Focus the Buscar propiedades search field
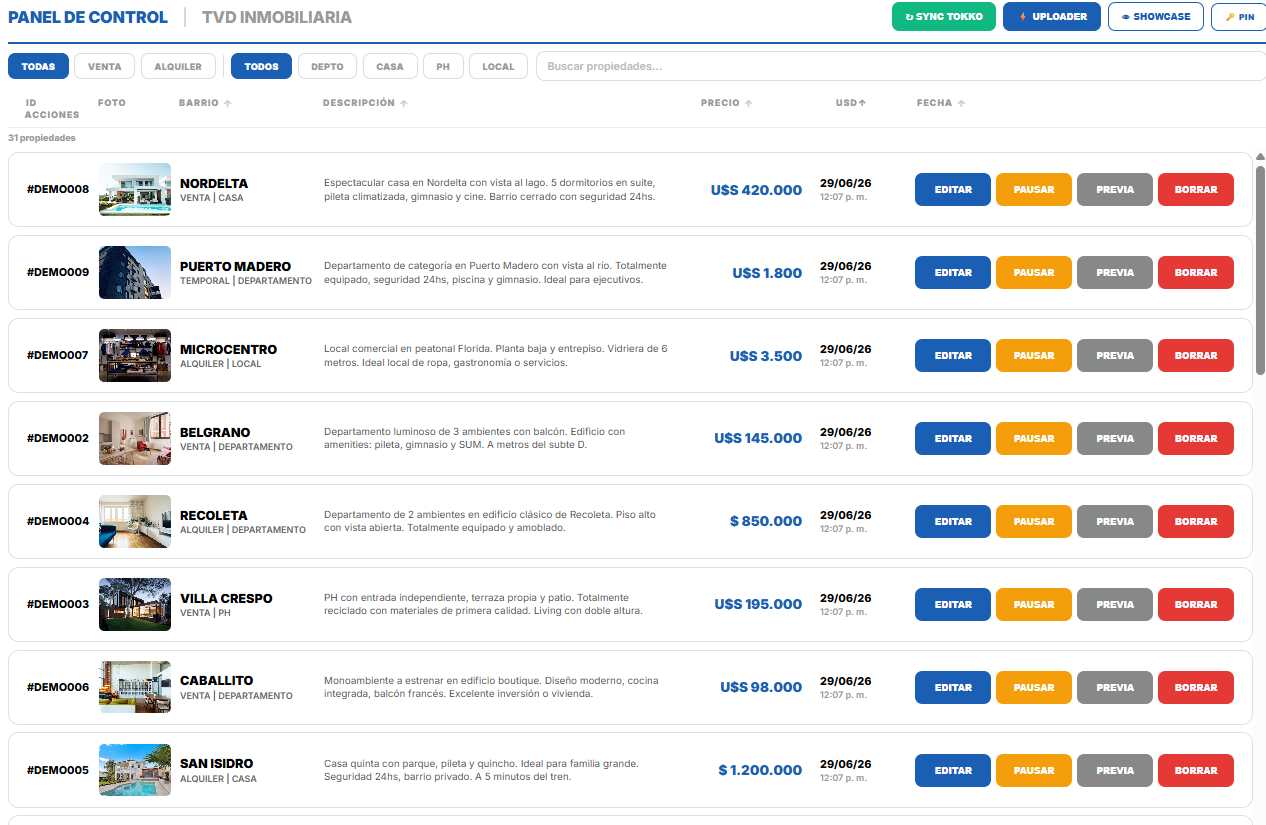The image size is (1266, 825). click(x=901, y=66)
